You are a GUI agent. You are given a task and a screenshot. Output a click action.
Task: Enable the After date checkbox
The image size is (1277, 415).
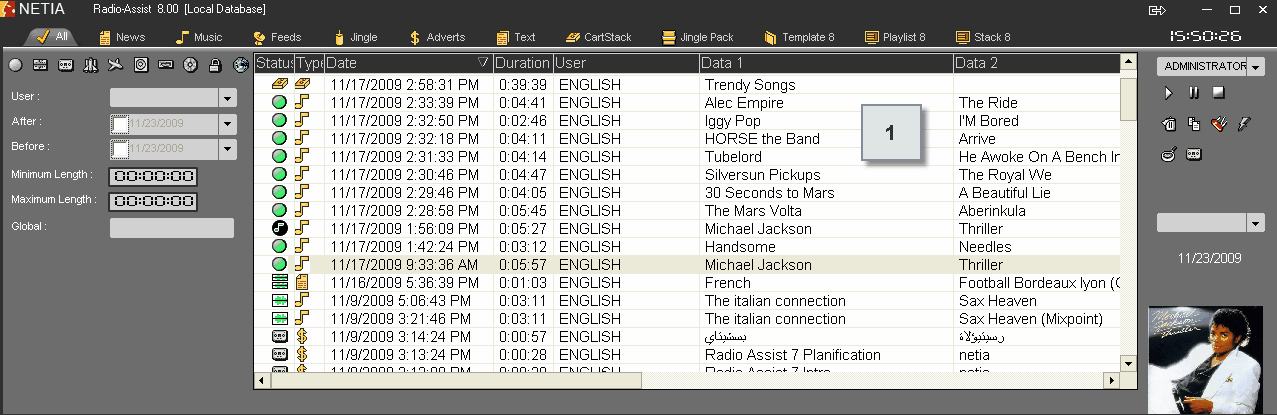pyautogui.click(x=120, y=124)
